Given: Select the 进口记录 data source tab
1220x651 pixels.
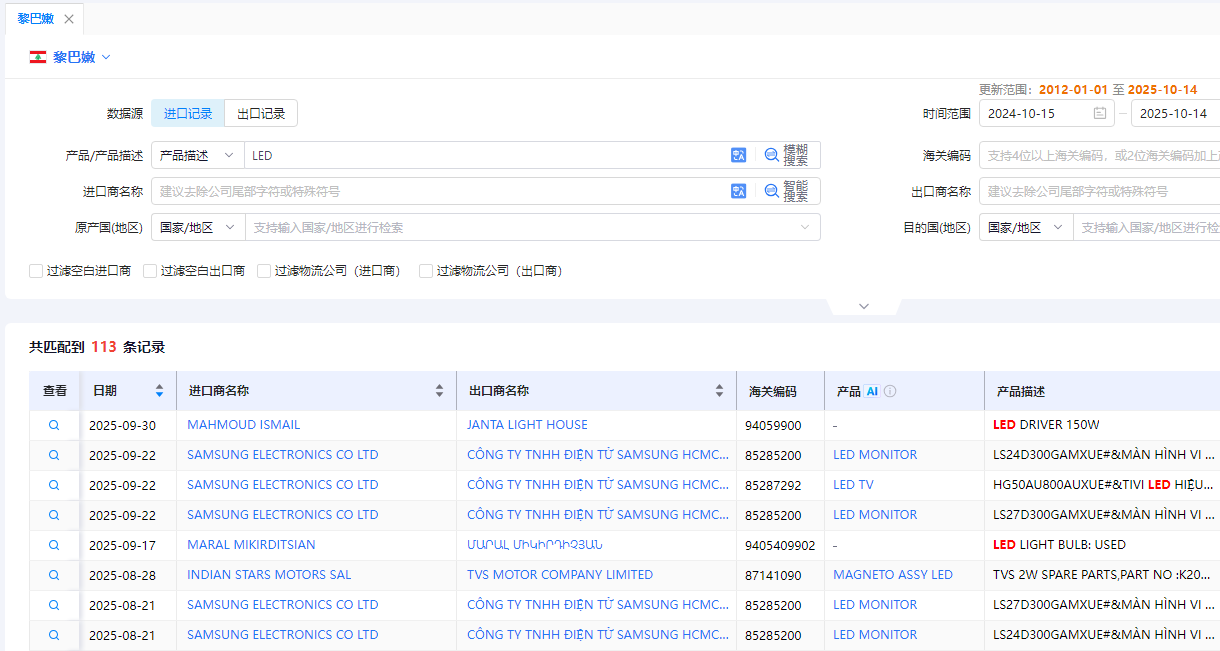Looking at the screenshot, I should [188, 114].
